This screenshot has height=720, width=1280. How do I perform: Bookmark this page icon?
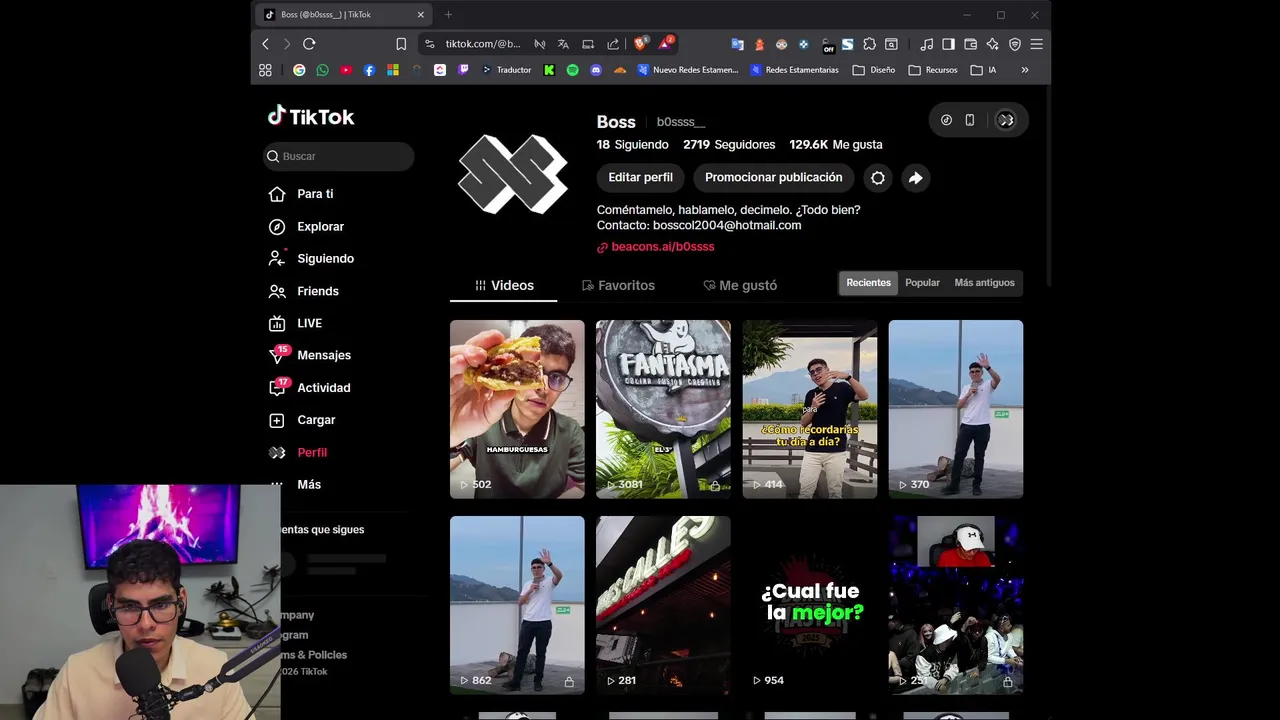tap(401, 44)
